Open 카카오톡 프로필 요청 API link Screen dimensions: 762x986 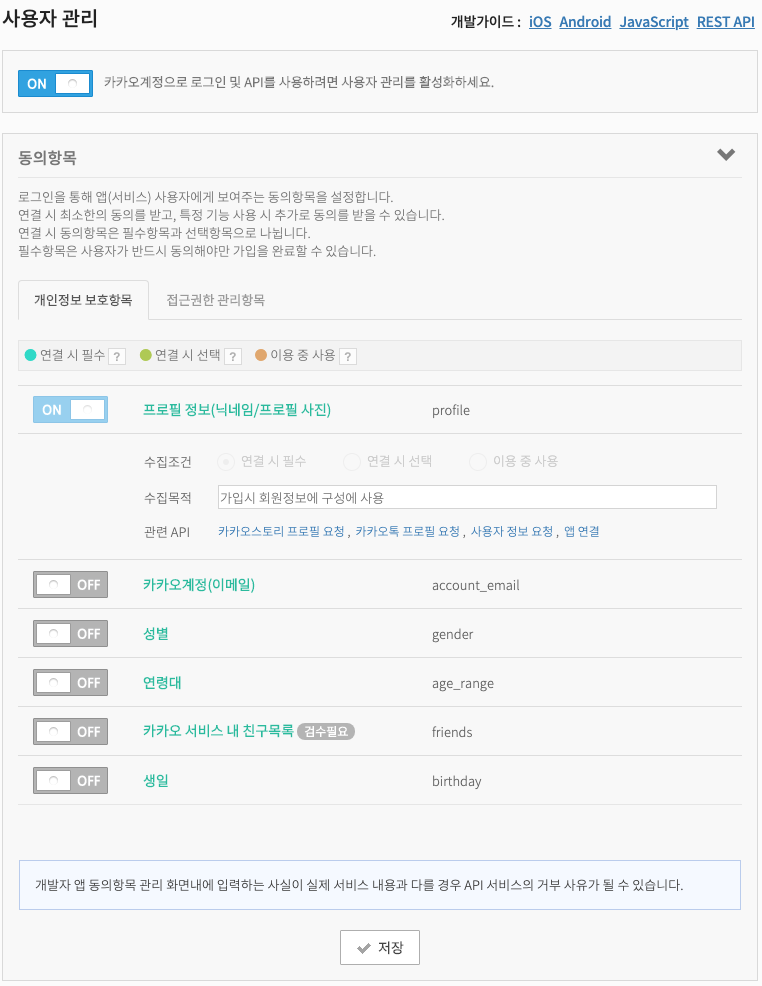(x=407, y=531)
